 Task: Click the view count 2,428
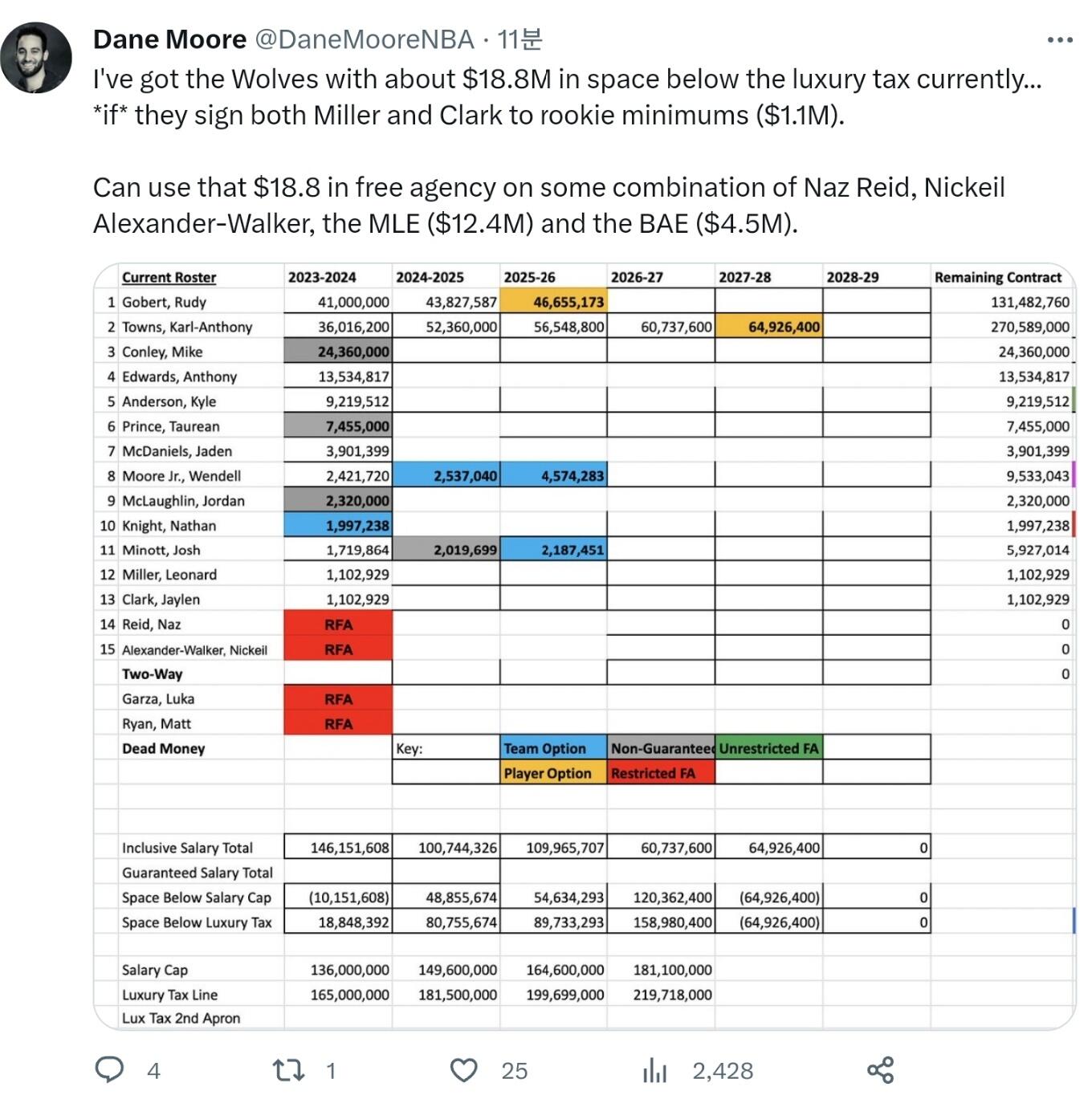point(723,1071)
